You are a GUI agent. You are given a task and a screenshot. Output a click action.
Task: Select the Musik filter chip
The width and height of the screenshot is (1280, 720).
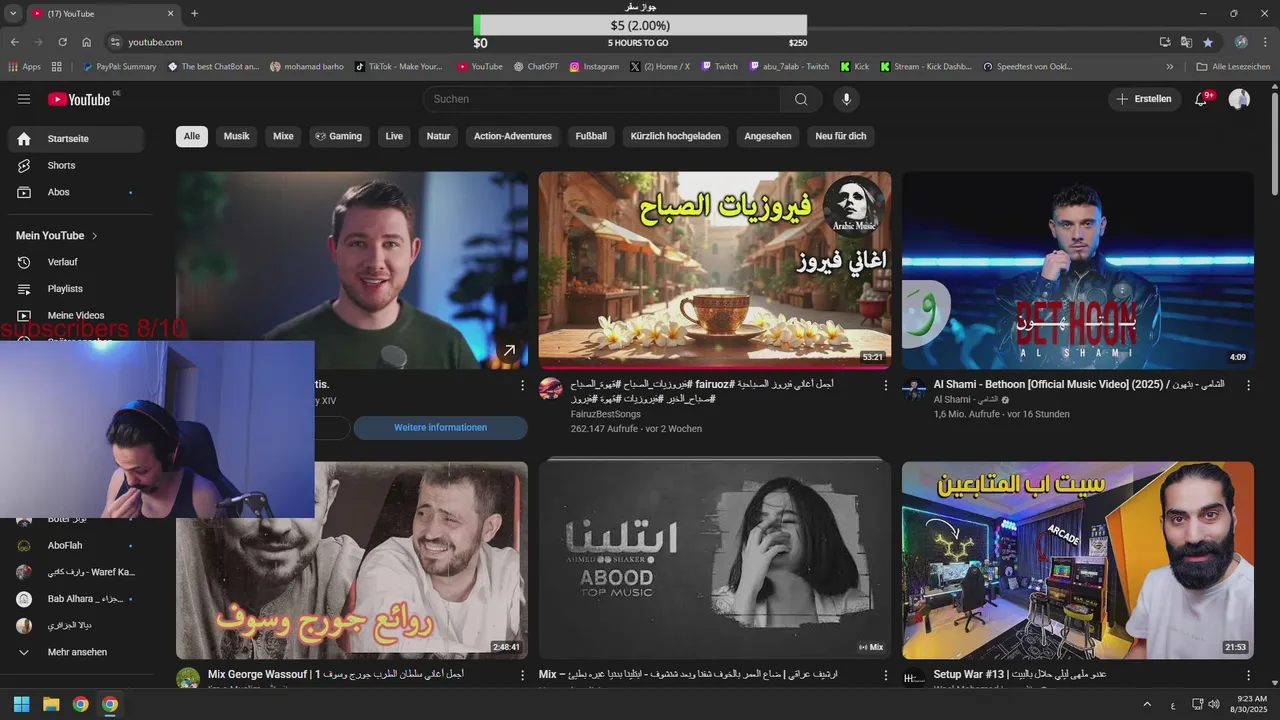(x=237, y=136)
